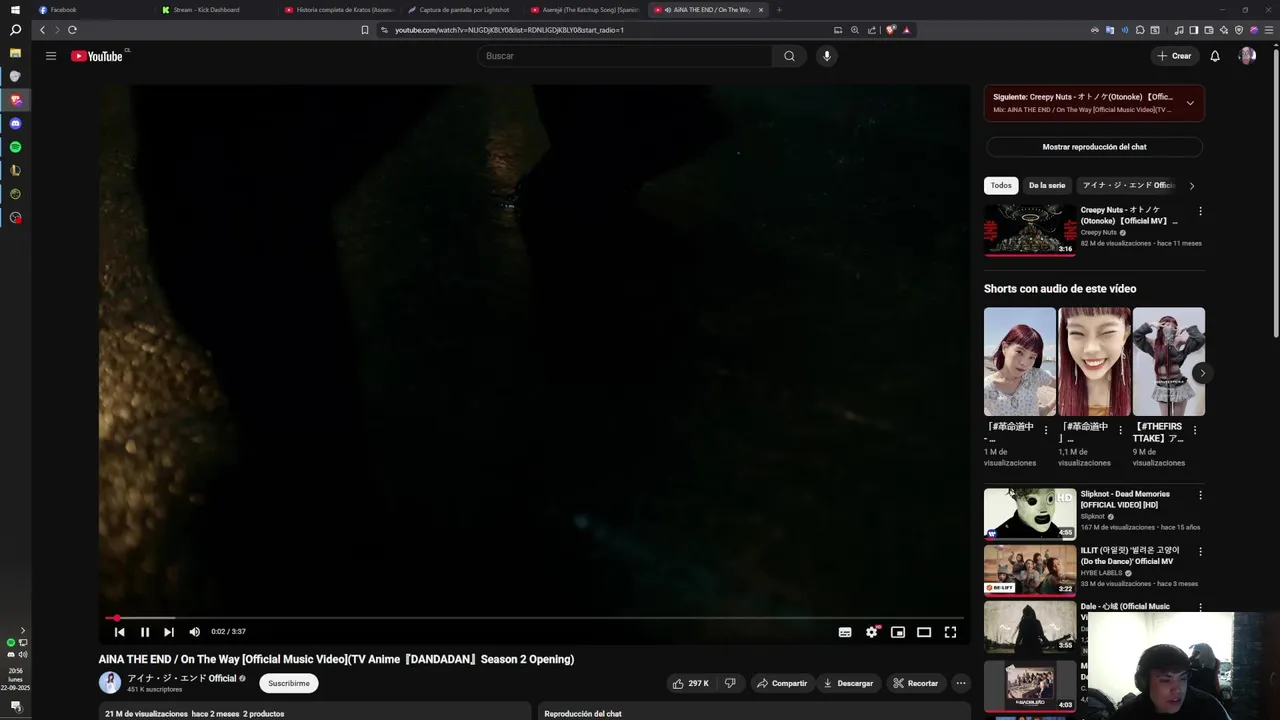Viewport: 1280px width, 720px height.
Task: Seek on the red video progress bar
Action: pyautogui.click(x=534, y=618)
